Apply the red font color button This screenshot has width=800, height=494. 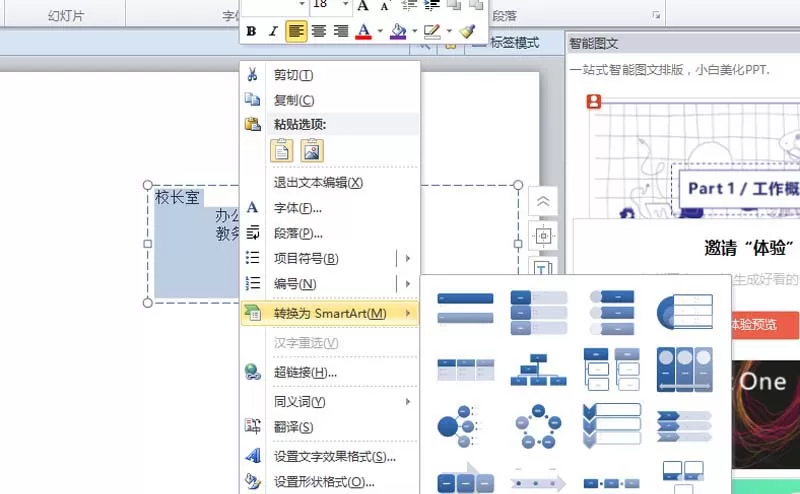[363, 31]
